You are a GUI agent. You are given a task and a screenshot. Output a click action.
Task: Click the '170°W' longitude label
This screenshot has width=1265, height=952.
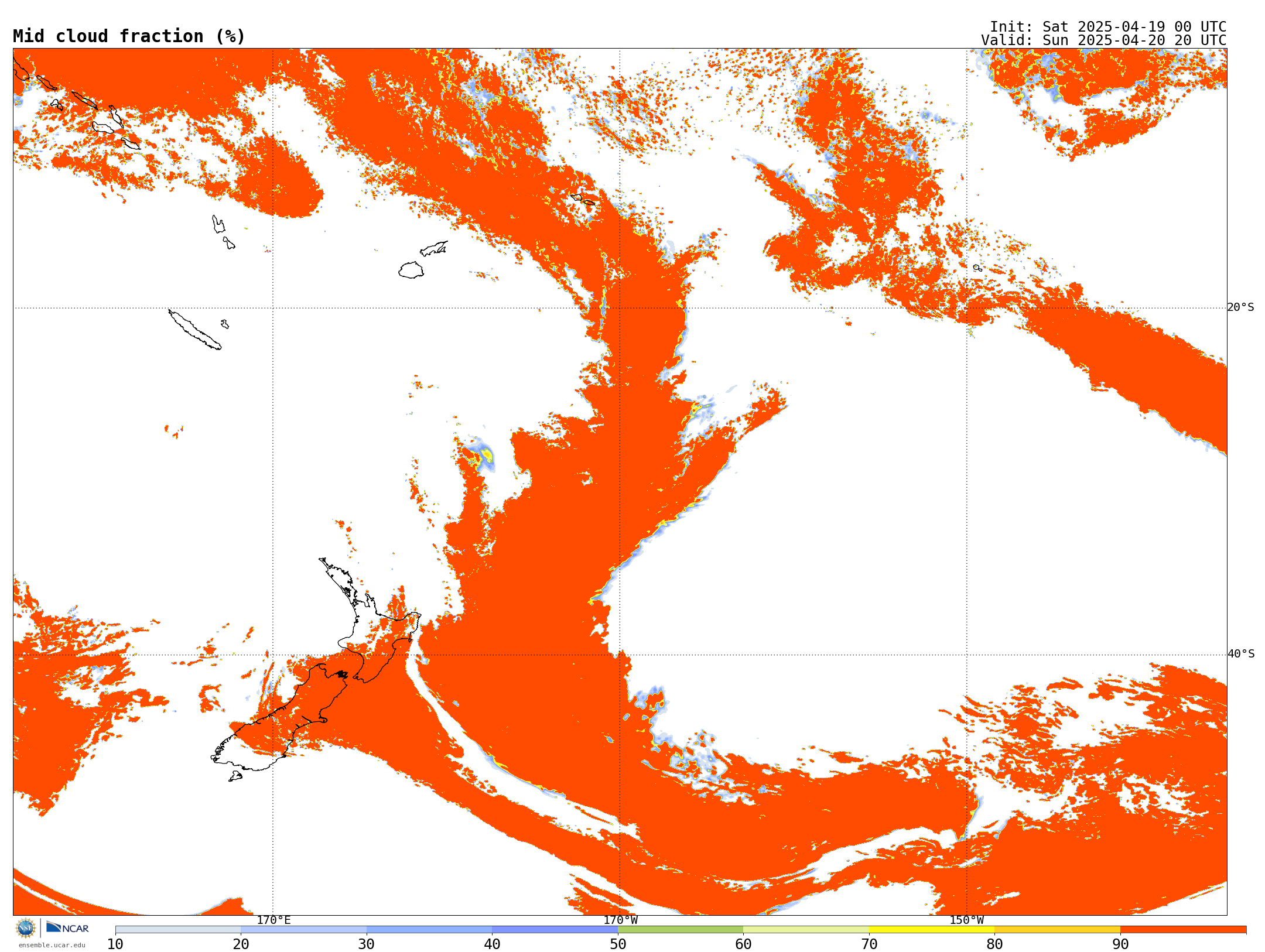point(621,920)
